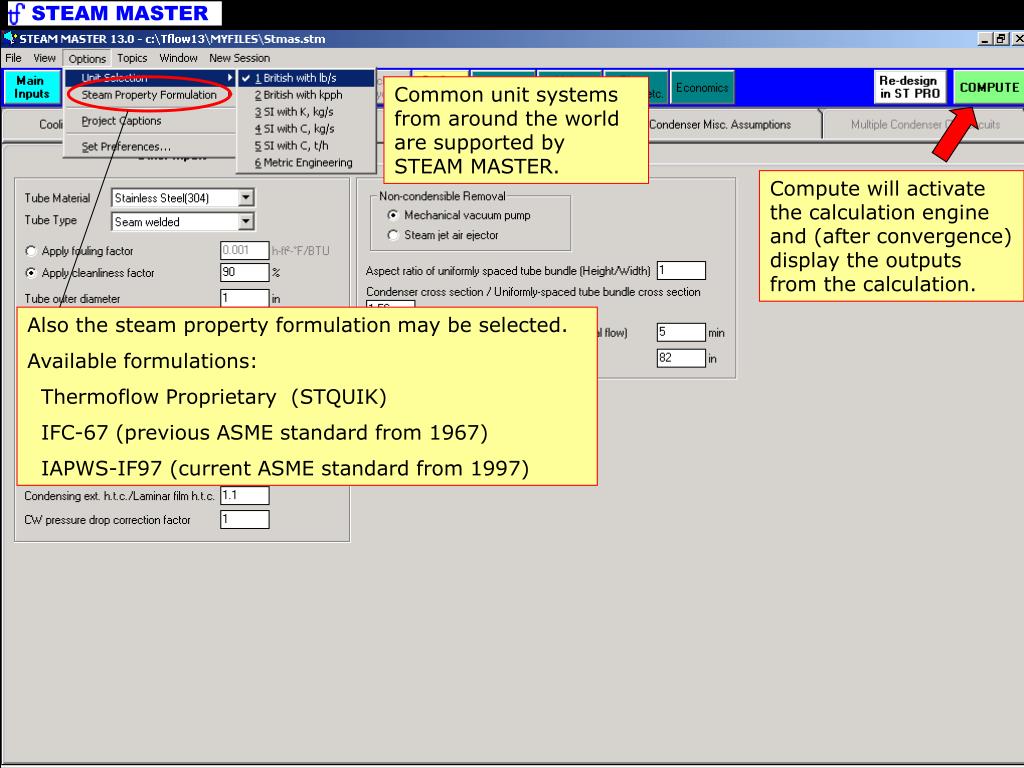This screenshot has width=1024, height=768.
Task: Restore the Steam Master window
Action: 1000,39
